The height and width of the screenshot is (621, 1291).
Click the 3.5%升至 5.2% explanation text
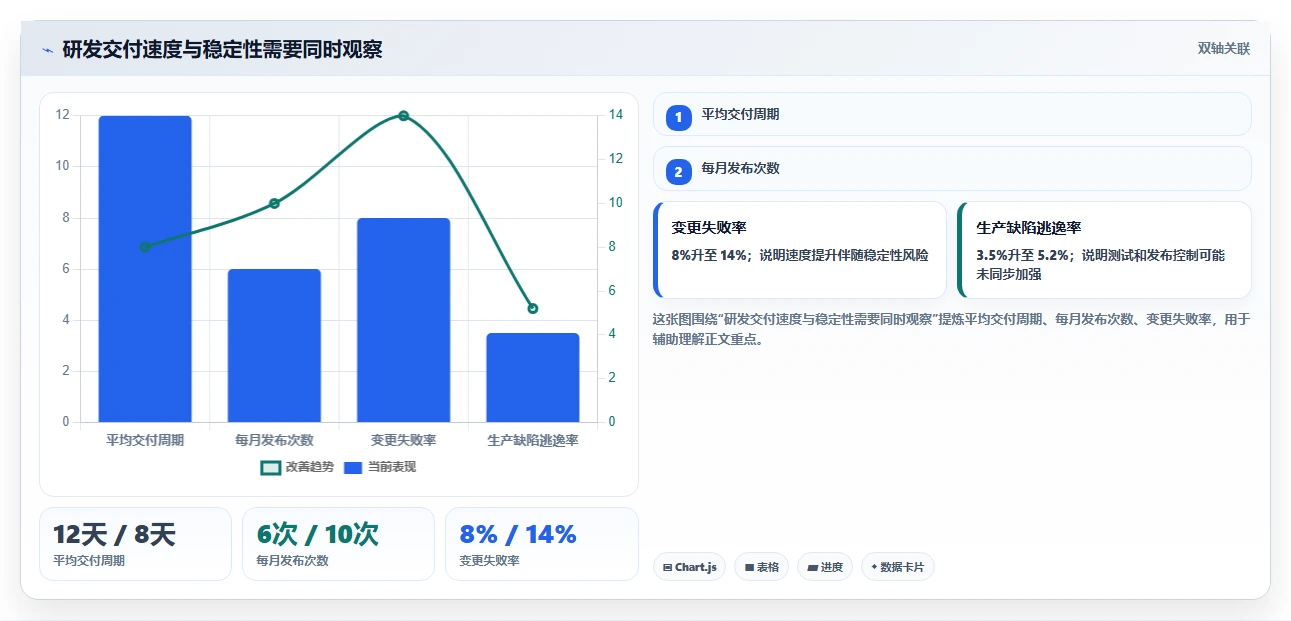pyautogui.click(x=1100, y=264)
